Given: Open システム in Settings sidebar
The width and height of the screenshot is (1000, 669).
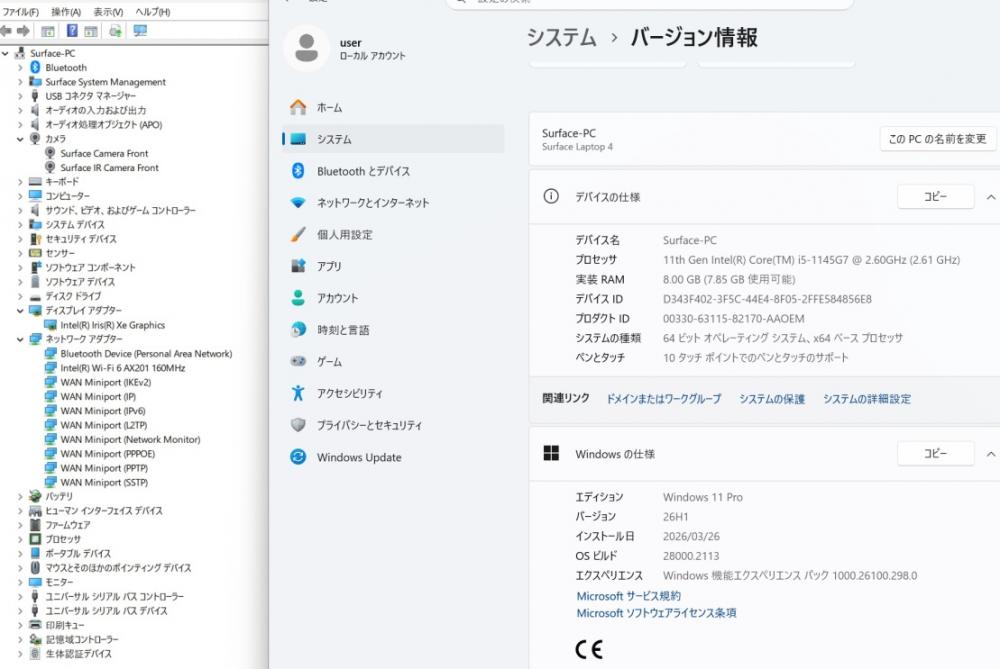Looking at the screenshot, I should pos(393,138).
